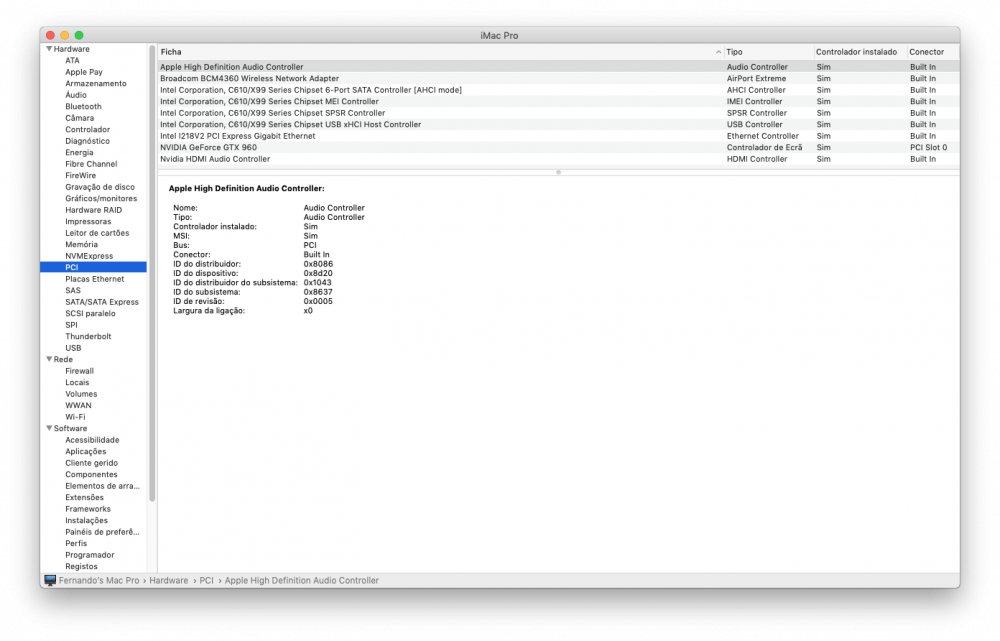Open Acessibilidade under Software
Image resolution: width=1000 pixels, height=641 pixels.
[92, 439]
